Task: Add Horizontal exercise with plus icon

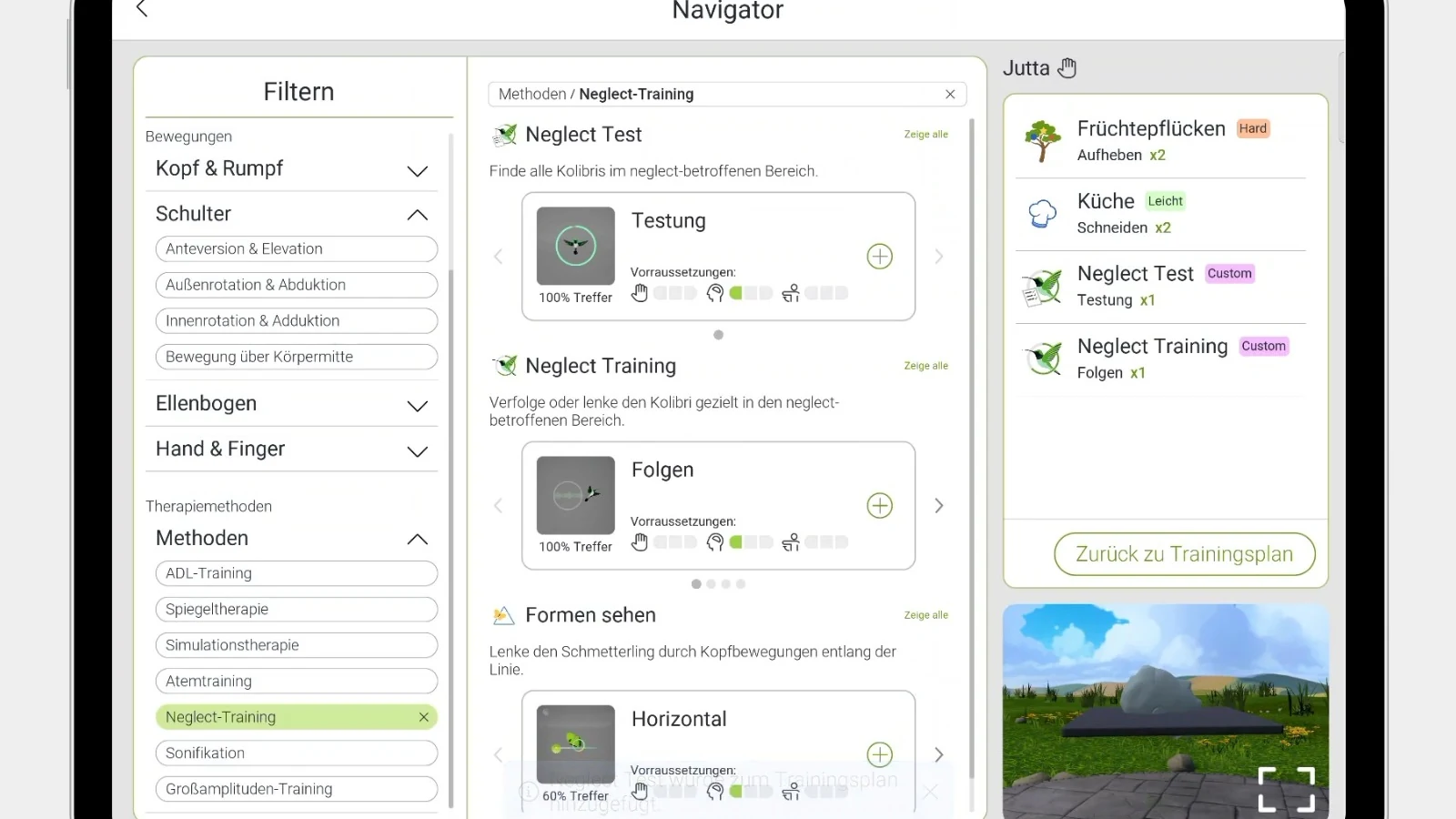Action: pyautogui.click(x=879, y=754)
